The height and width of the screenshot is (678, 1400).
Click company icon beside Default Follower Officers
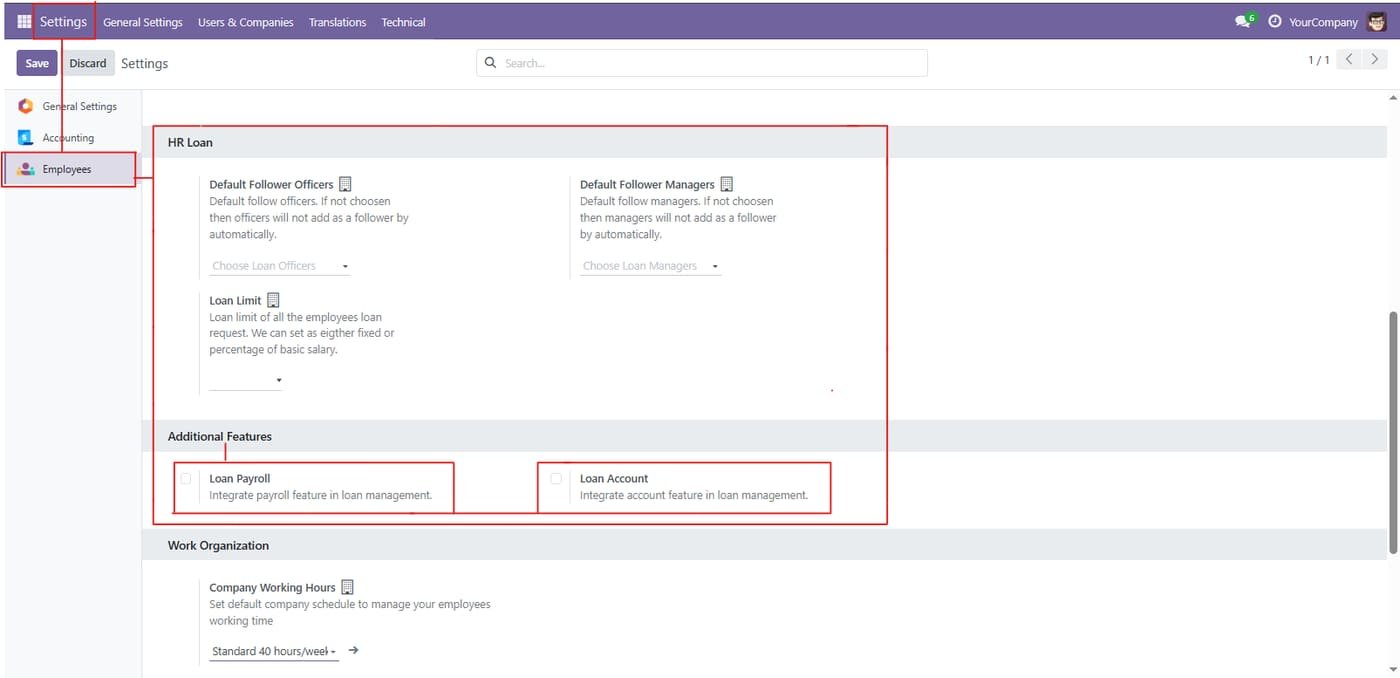[x=345, y=184]
